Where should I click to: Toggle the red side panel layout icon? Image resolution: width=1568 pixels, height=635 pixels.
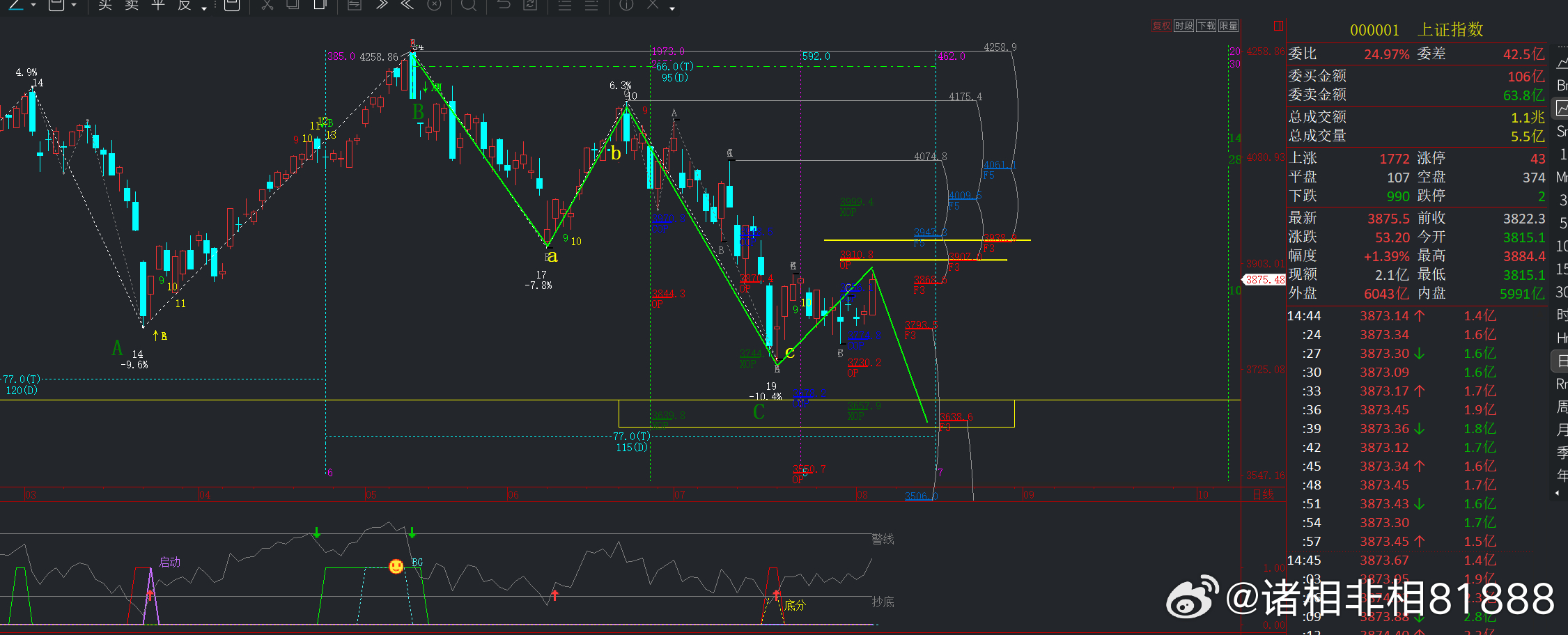(1278, 26)
